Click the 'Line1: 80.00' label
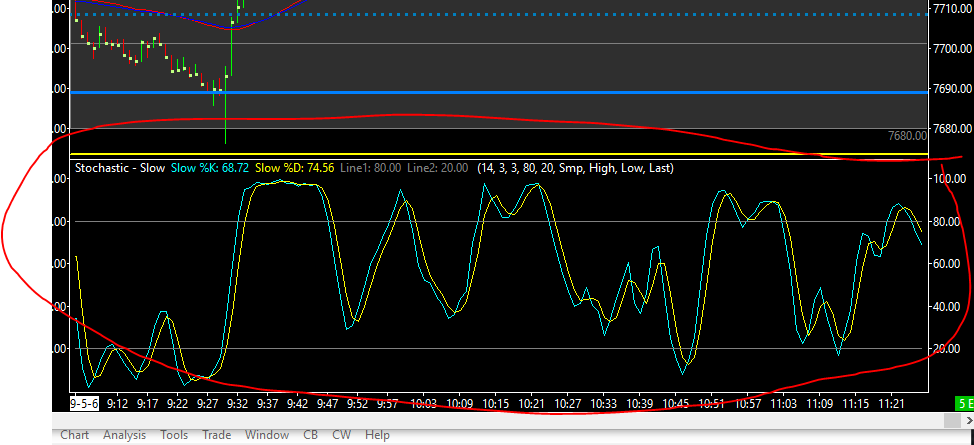This screenshot has width=974, height=445. (371, 168)
